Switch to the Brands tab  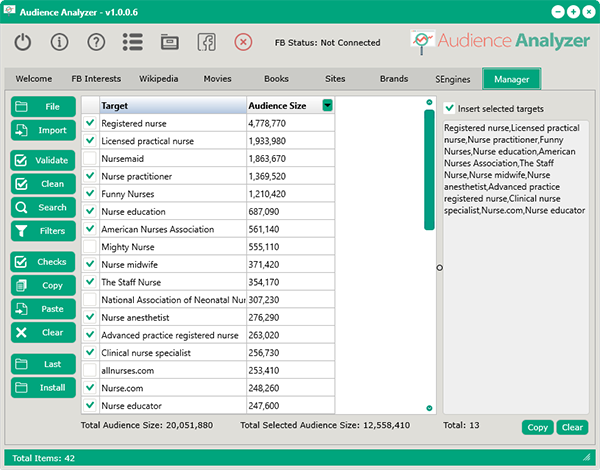(394, 79)
